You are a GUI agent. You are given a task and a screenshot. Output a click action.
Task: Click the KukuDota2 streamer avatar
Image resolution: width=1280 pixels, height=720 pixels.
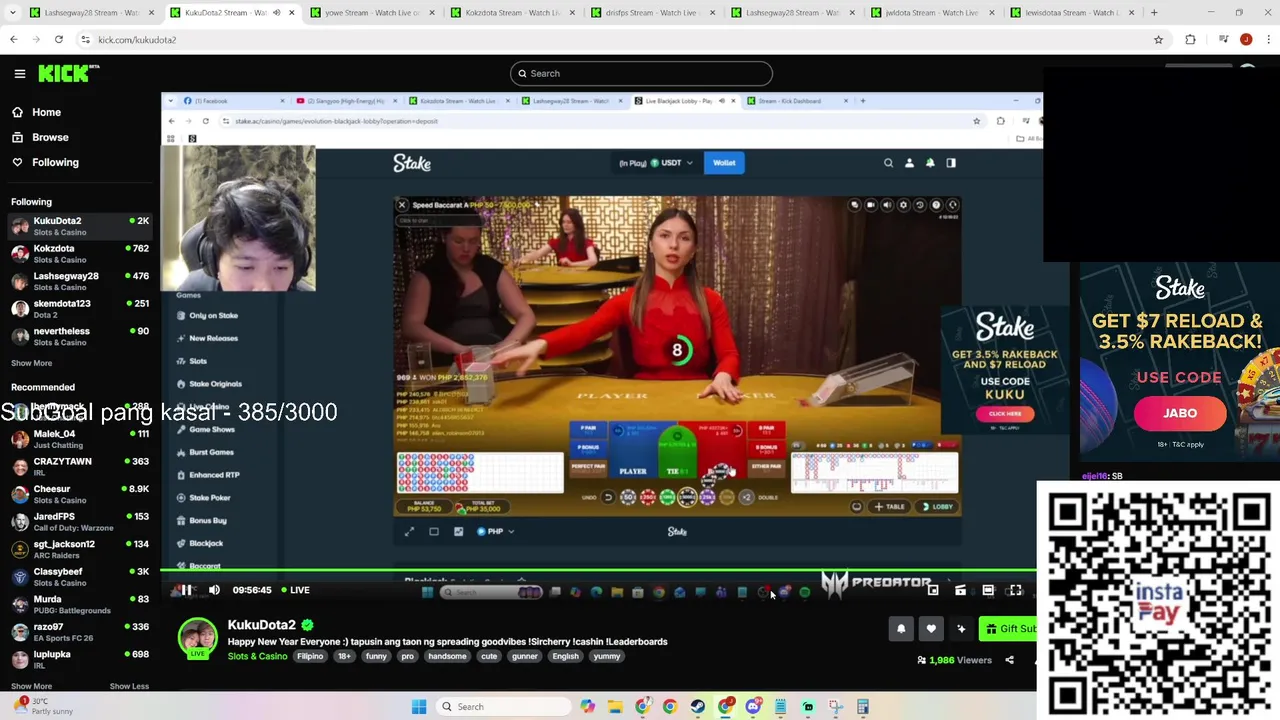click(197, 638)
